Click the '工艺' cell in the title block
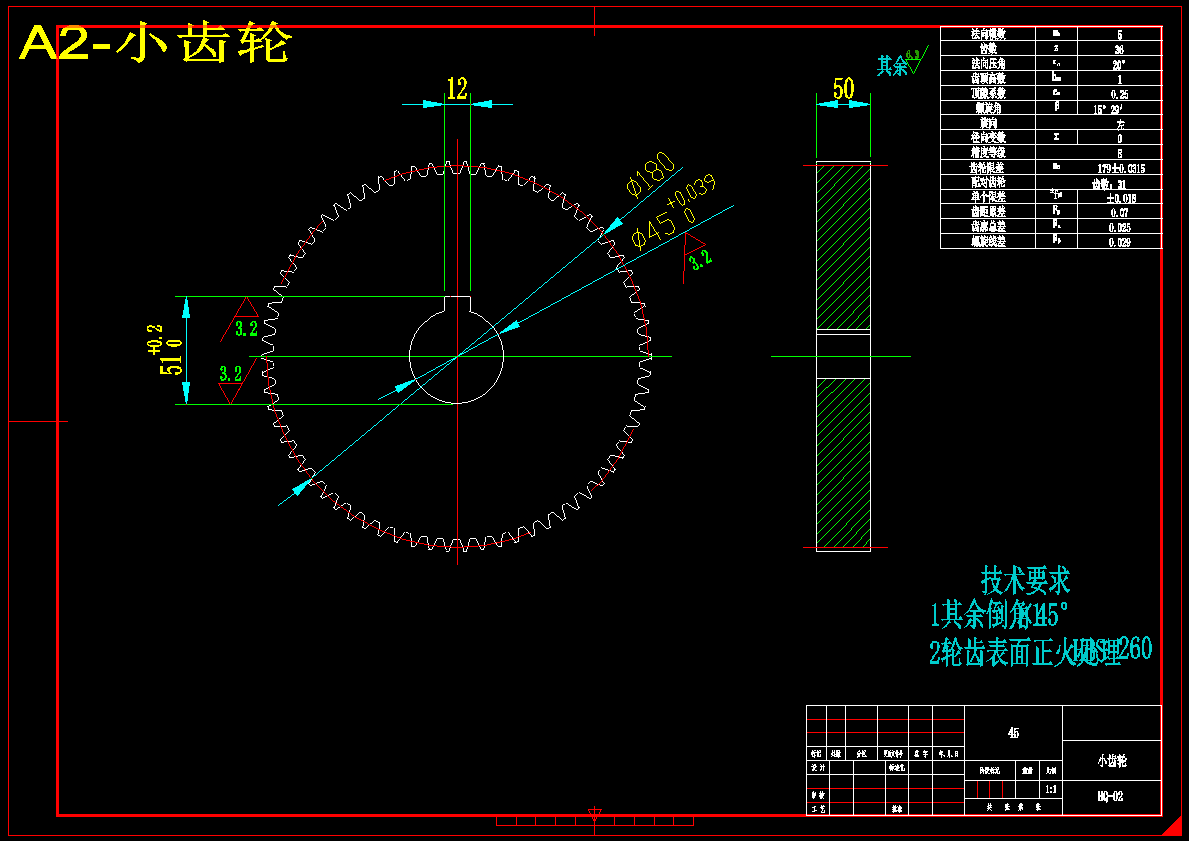Viewport: 1189px width, 841px height. (x=817, y=809)
